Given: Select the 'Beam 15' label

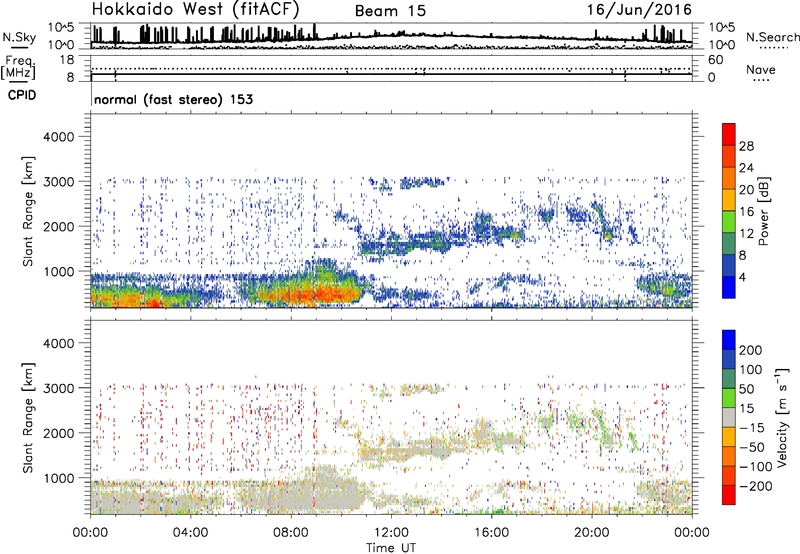Looking at the screenshot, I should click(390, 11).
